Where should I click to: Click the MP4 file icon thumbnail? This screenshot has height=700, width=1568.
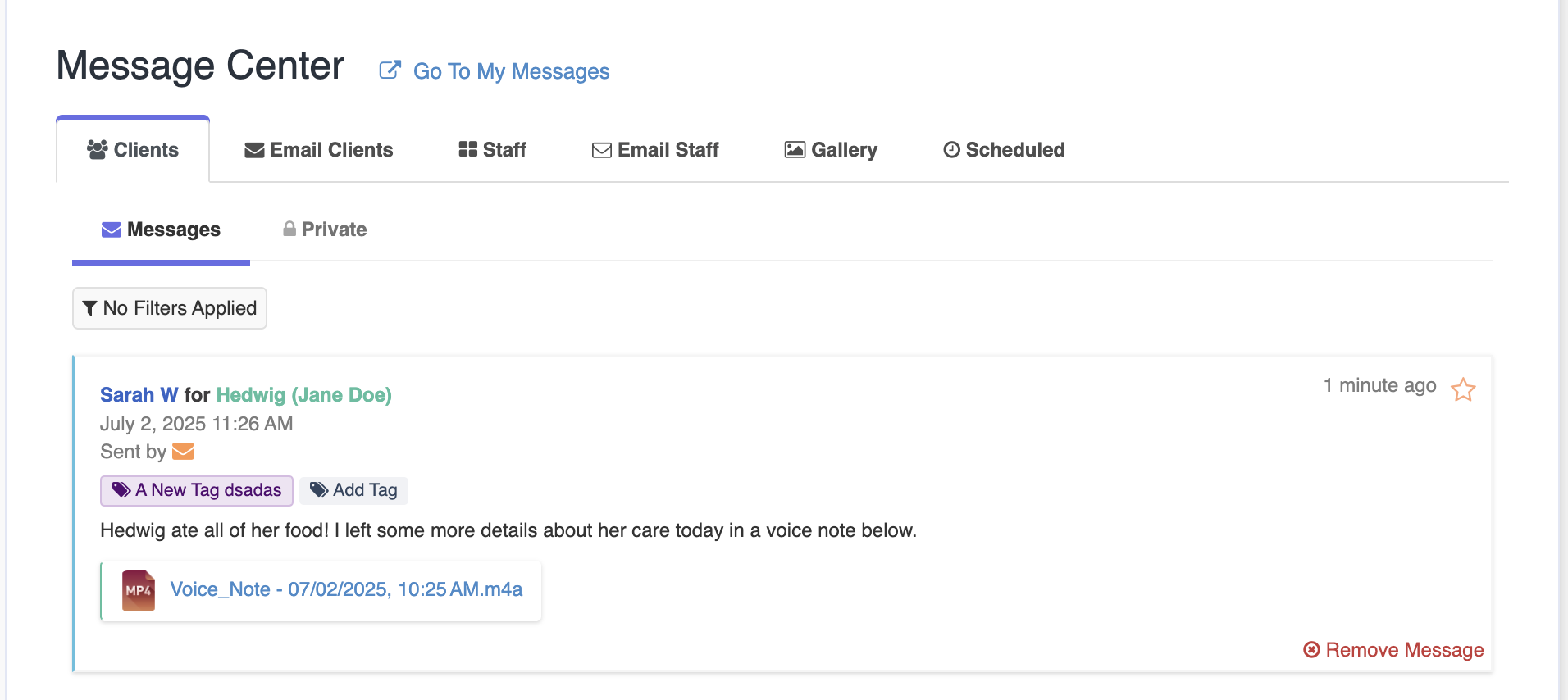click(x=139, y=591)
